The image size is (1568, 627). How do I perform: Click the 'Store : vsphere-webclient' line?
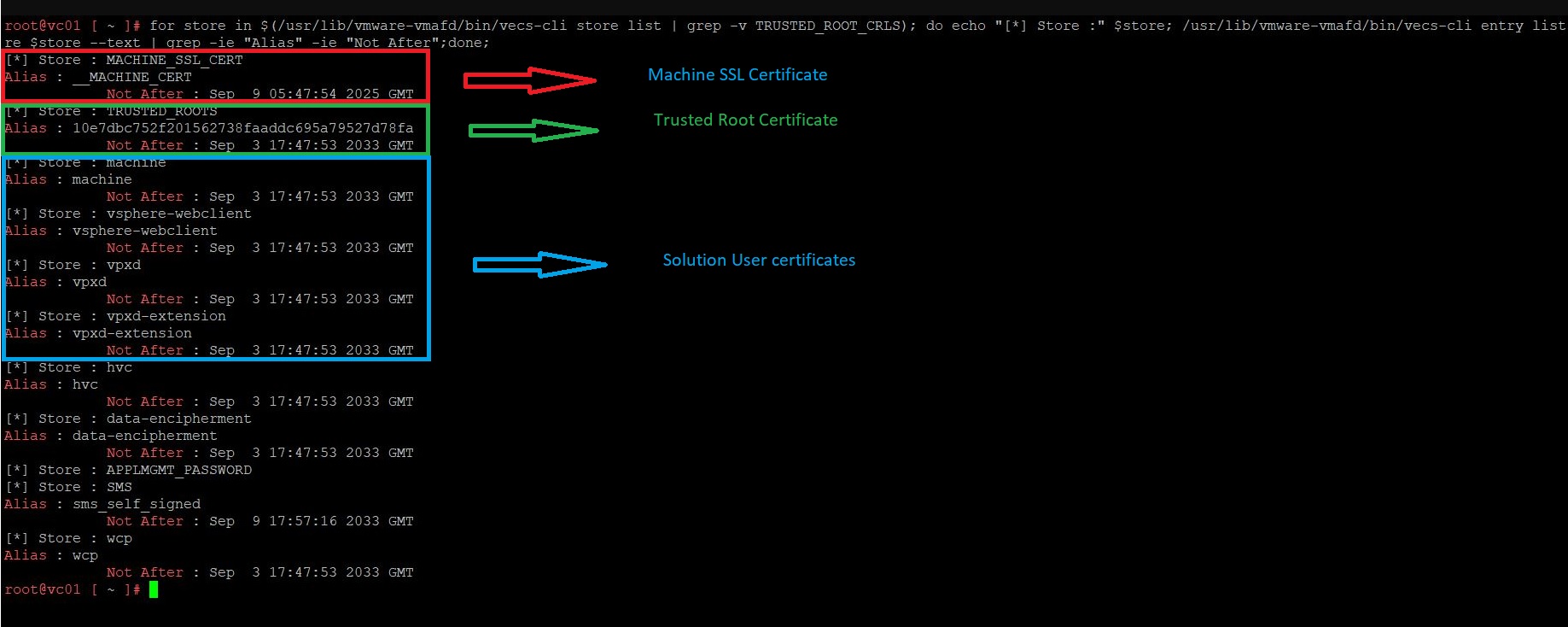pyautogui.click(x=129, y=214)
